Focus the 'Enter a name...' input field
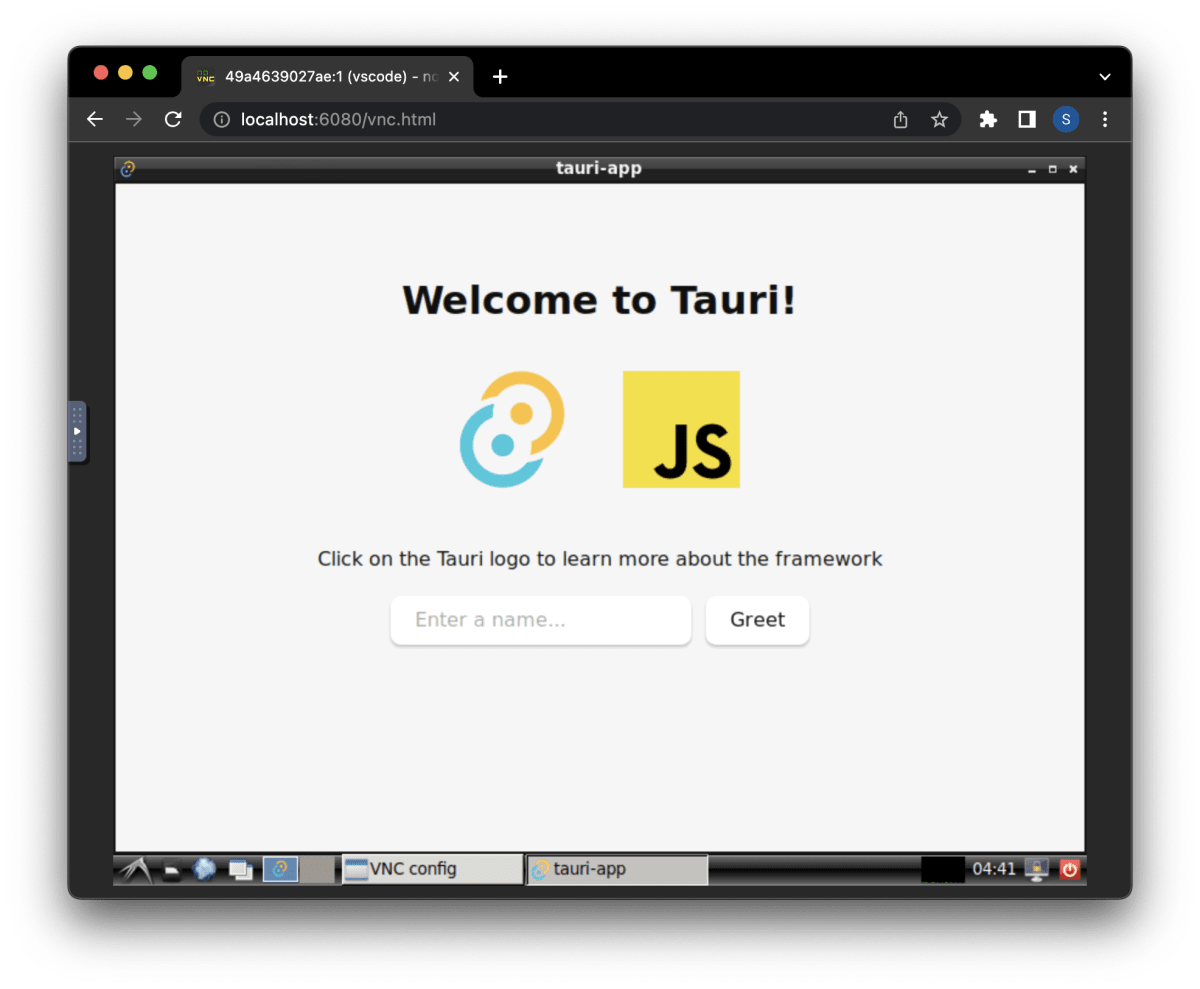The image size is (1200, 989). pos(541,620)
